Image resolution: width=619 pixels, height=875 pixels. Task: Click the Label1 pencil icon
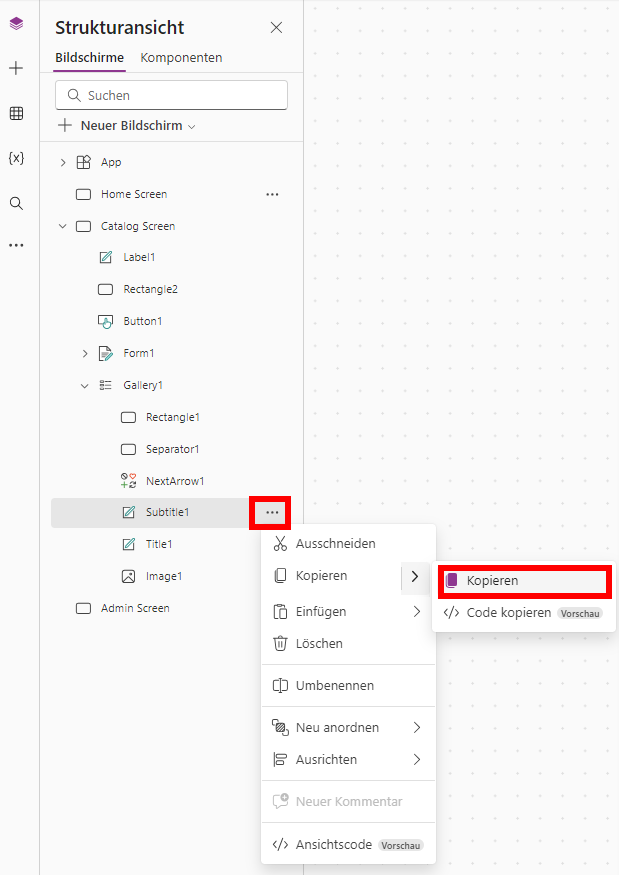pyautogui.click(x=105, y=257)
